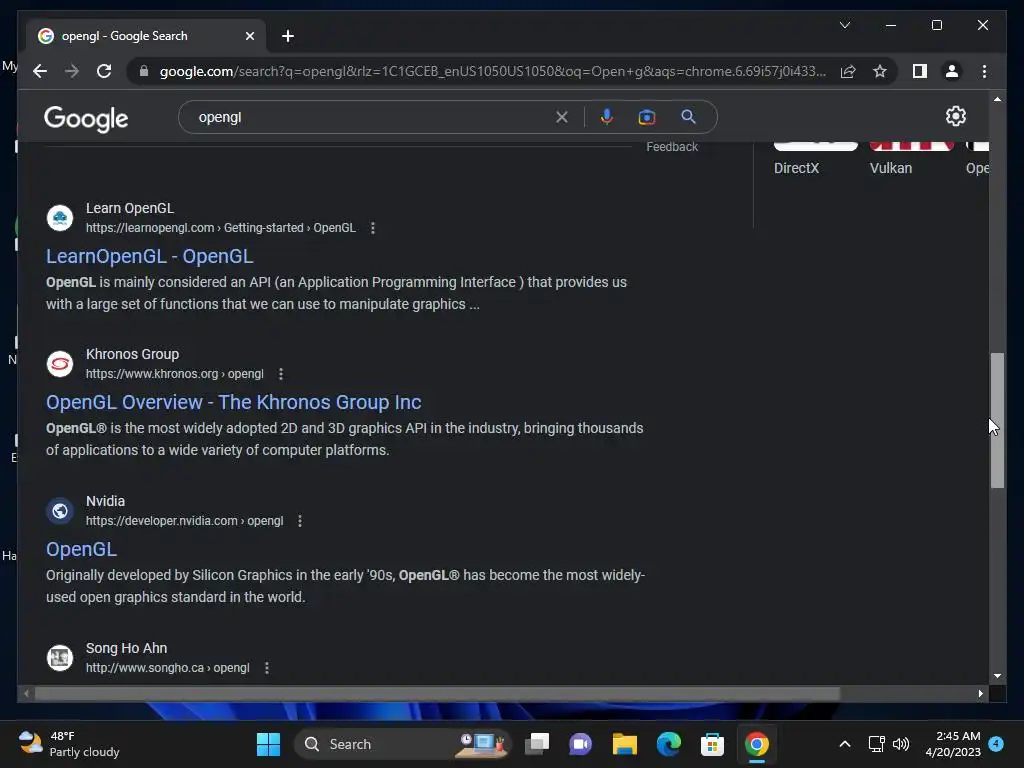
Task: Go back to the previous page
Action: coord(40,71)
